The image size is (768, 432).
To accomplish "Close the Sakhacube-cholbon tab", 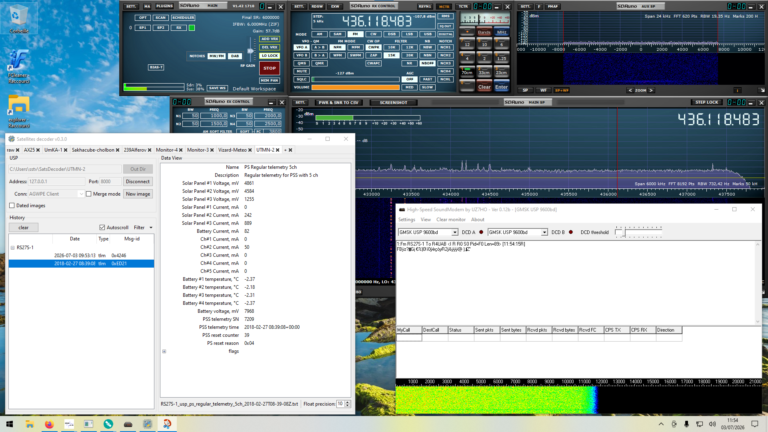I will [118, 150].
